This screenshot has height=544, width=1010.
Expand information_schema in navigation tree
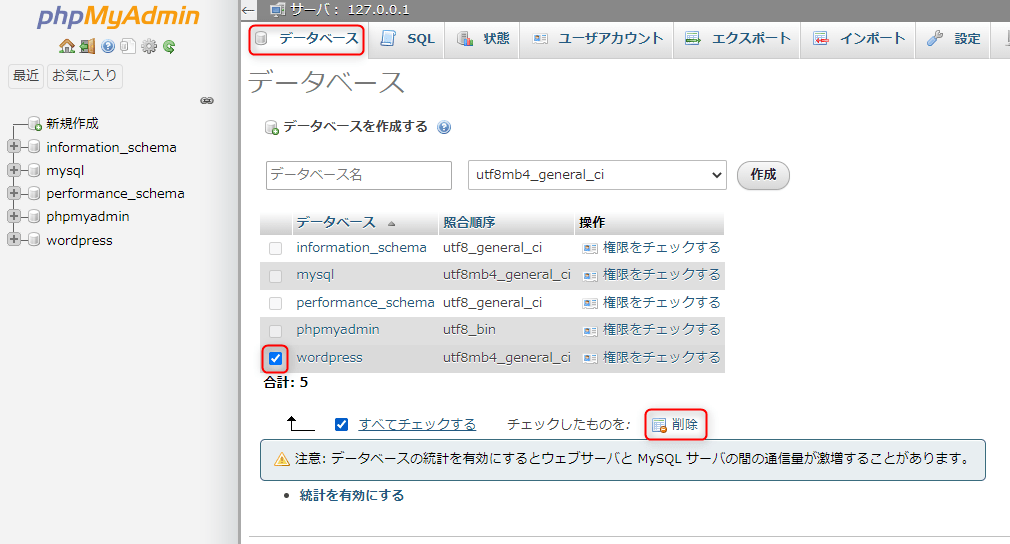[x=14, y=147]
